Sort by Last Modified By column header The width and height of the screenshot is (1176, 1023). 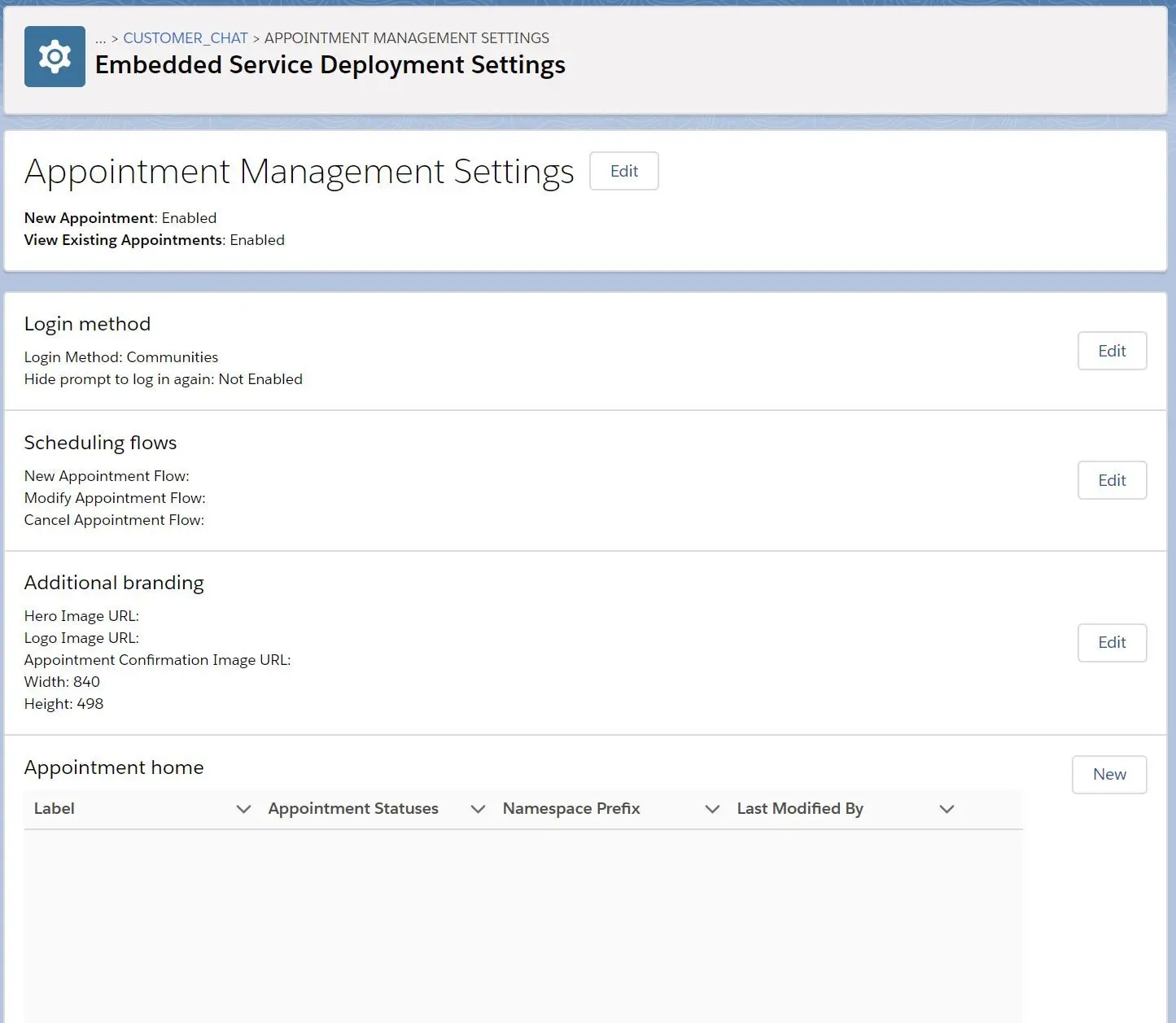click(x=800, y=808)
